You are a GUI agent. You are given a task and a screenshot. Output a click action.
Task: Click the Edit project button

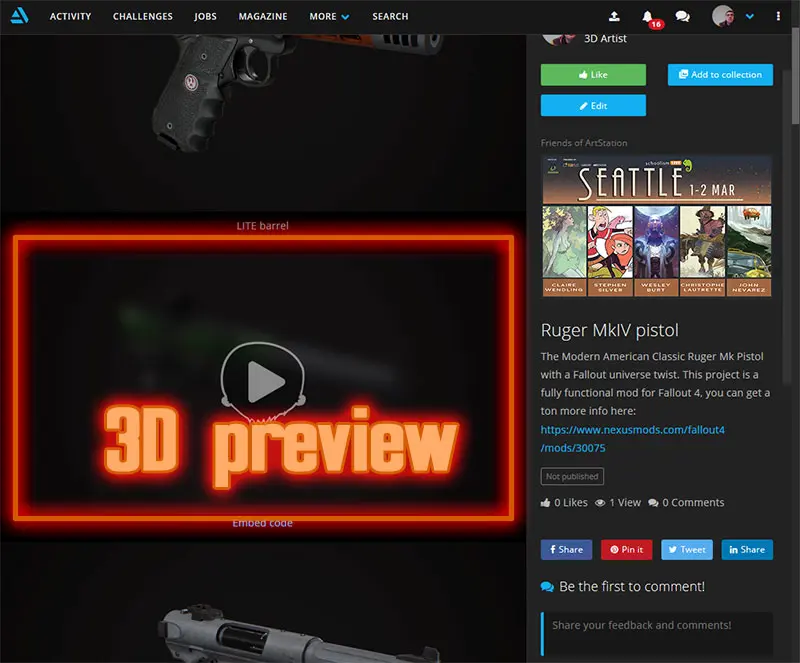pyautogui.click(x=593, y=106)
